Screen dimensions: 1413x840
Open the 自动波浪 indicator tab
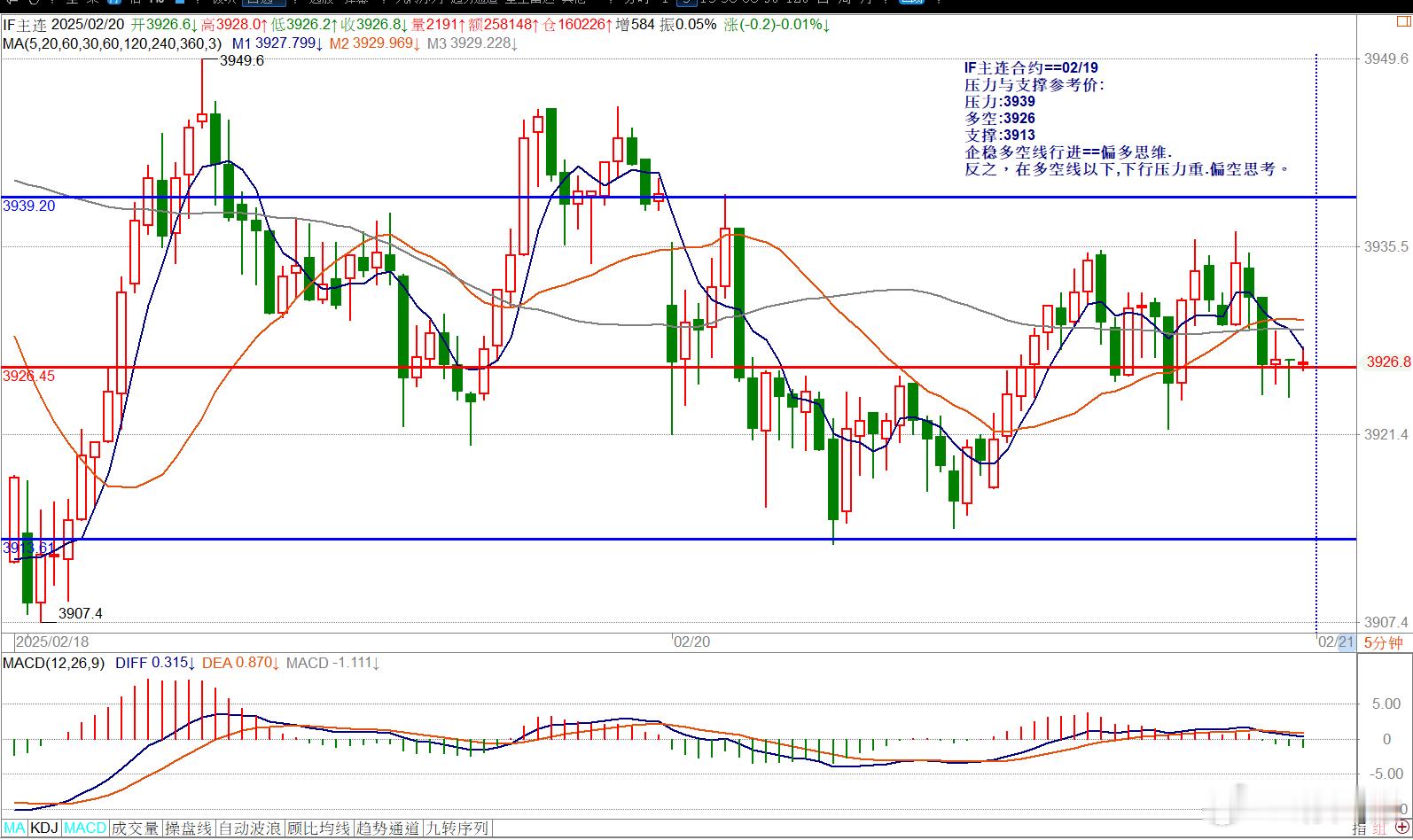coord(249,828)
